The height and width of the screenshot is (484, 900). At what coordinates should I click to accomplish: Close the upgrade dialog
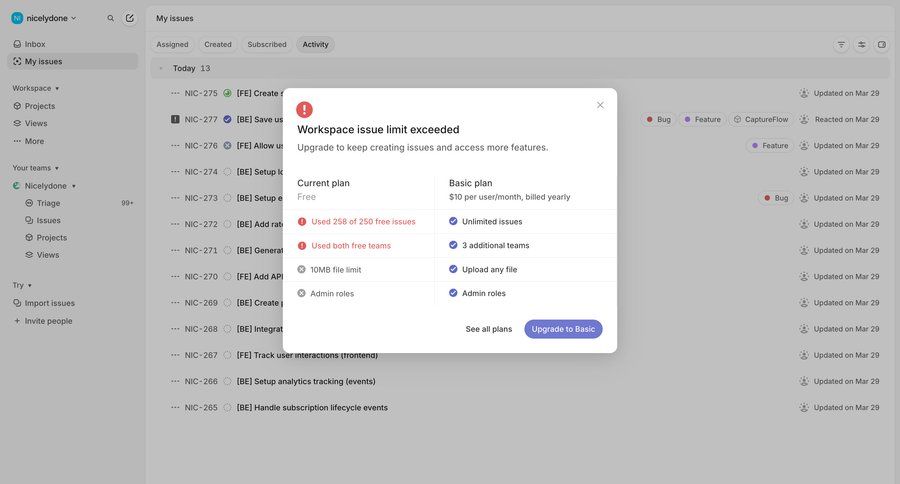(x=600, y=105)
